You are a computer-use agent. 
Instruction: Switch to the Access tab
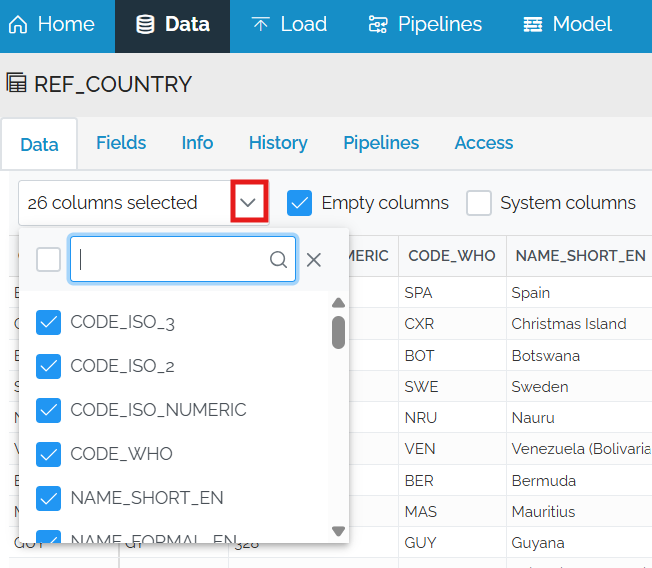click(484, 143)
